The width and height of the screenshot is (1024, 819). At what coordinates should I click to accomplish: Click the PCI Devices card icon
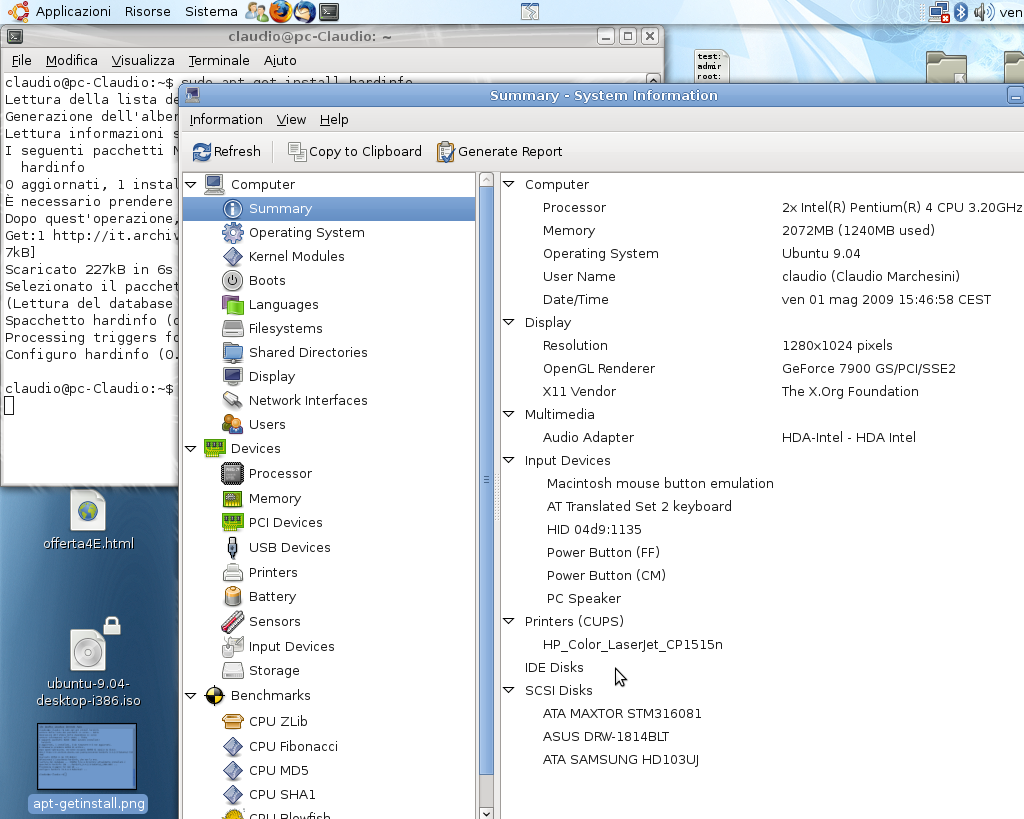click(x=232, y=522)
